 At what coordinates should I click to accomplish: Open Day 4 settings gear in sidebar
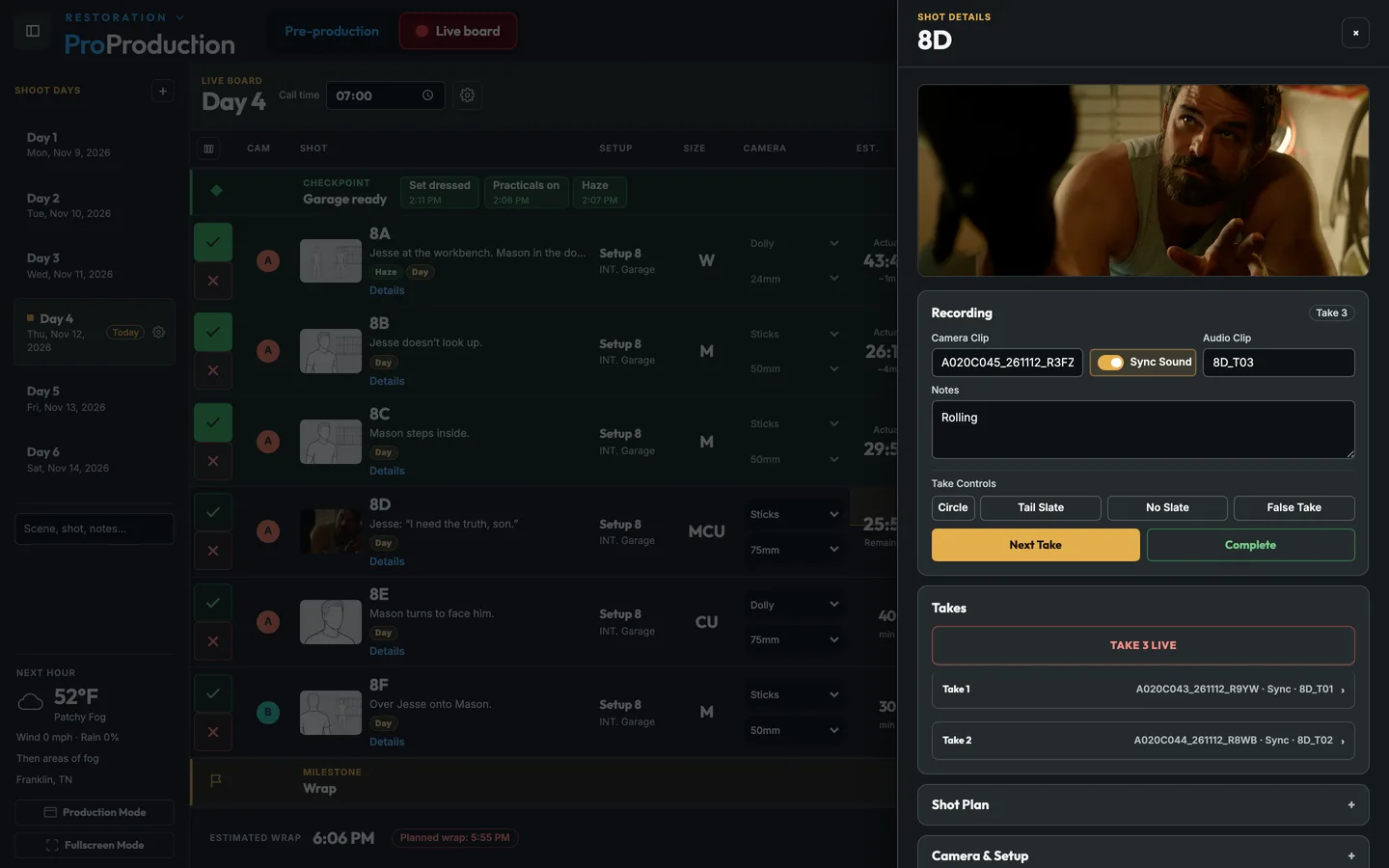click(x=159, y=332)
